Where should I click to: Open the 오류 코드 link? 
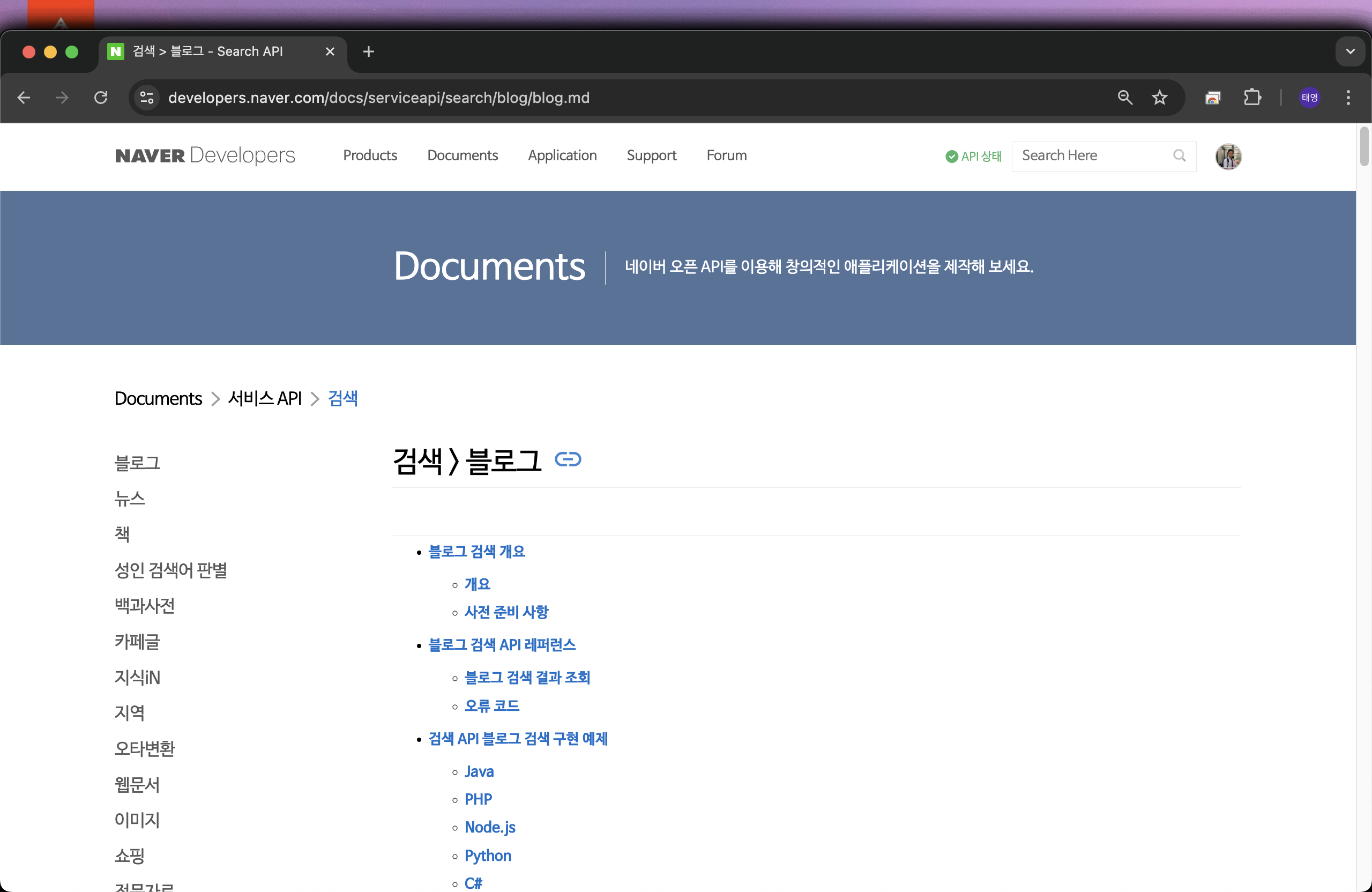(492, 707)
